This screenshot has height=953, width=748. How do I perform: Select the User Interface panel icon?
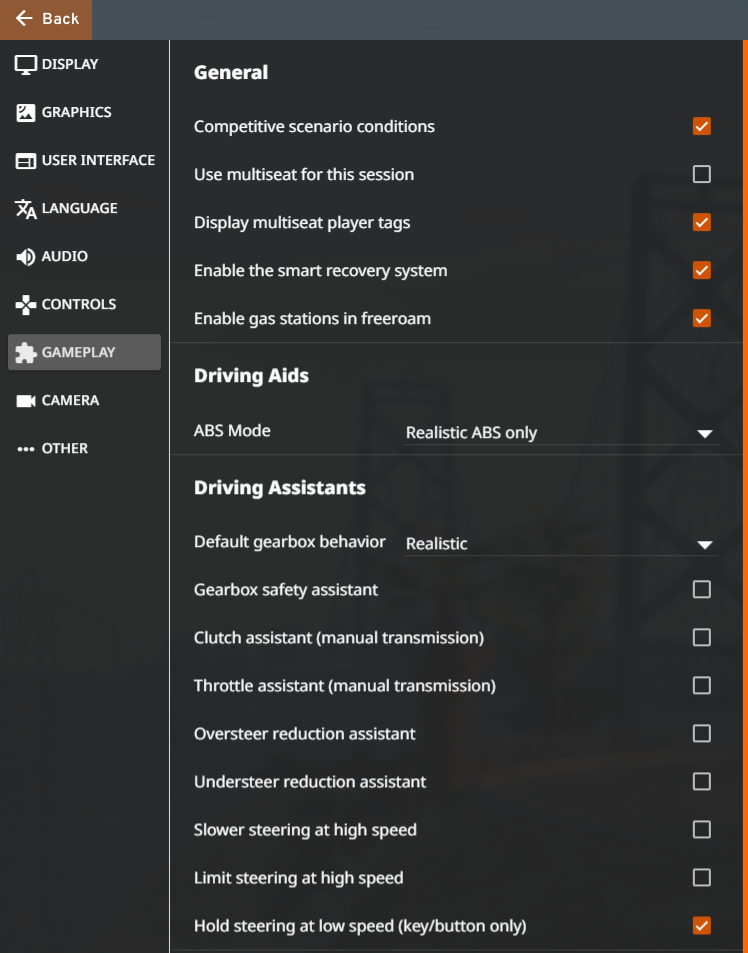pyautogui.click(x=26, y=160)
